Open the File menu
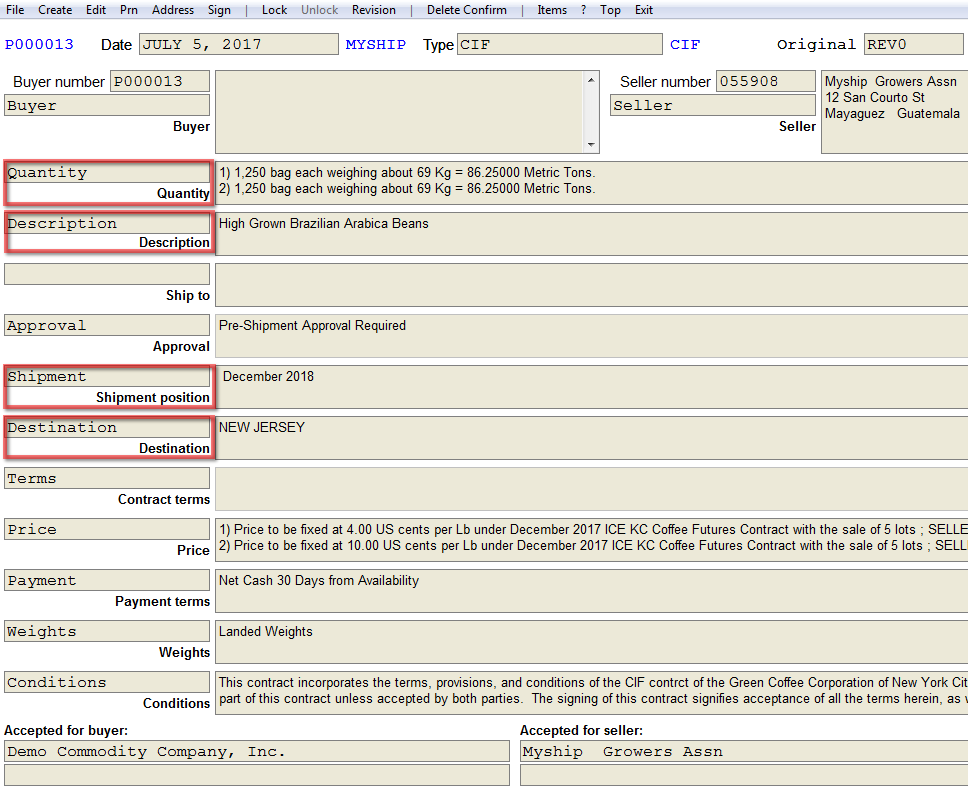Viewport: 968px width, 790px height. pos(15,10)
